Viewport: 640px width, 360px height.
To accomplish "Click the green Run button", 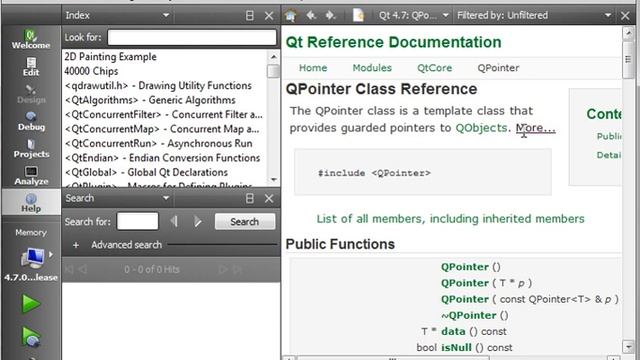I will point(31,304).
